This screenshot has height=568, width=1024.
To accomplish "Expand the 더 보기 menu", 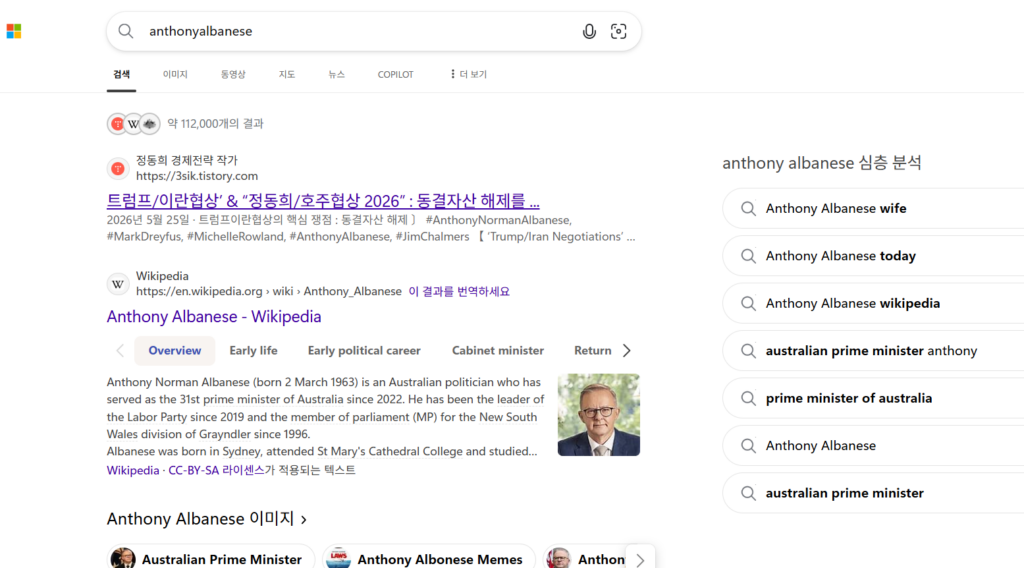I will pos(468,74).
